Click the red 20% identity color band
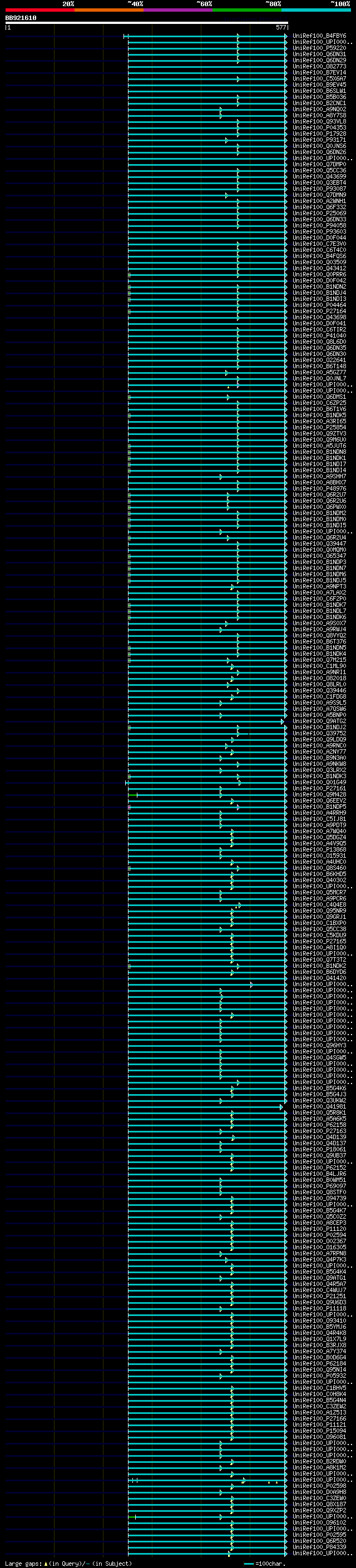Viewport: 356px width, 1568px height. (40, 10)
